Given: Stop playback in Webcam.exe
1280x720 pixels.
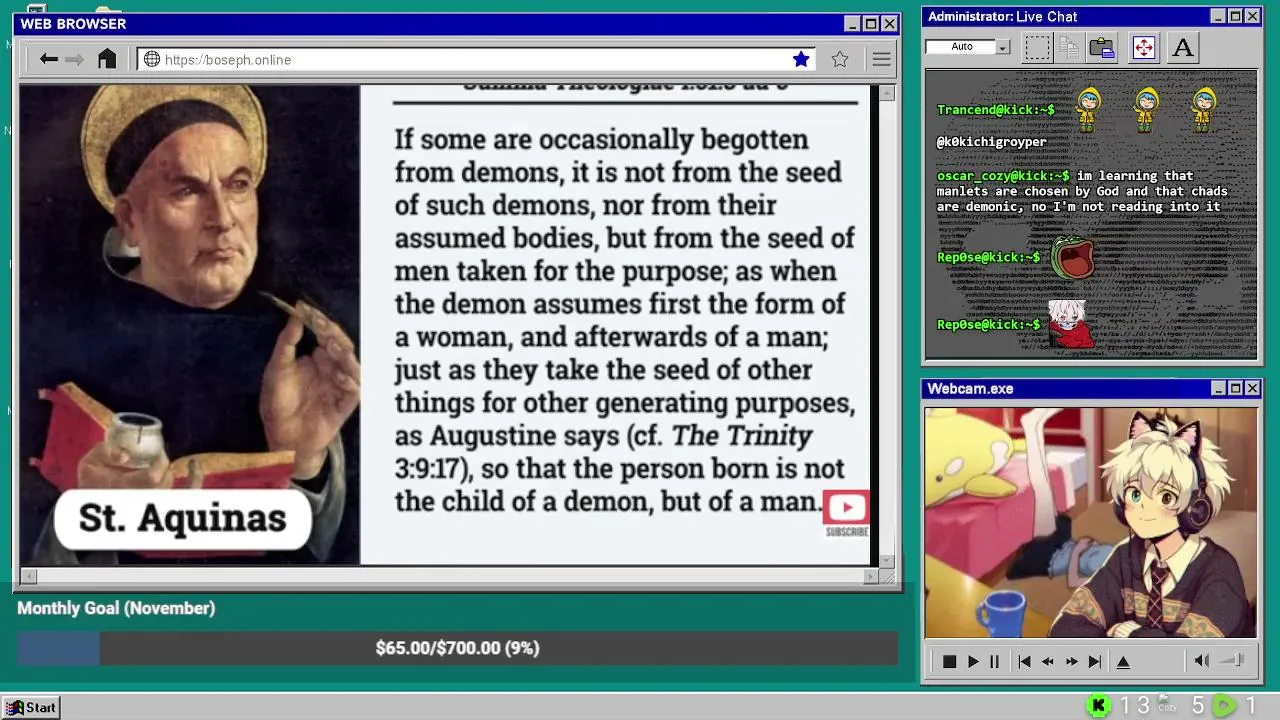Looking at the screenshot, I should point(949,662).
